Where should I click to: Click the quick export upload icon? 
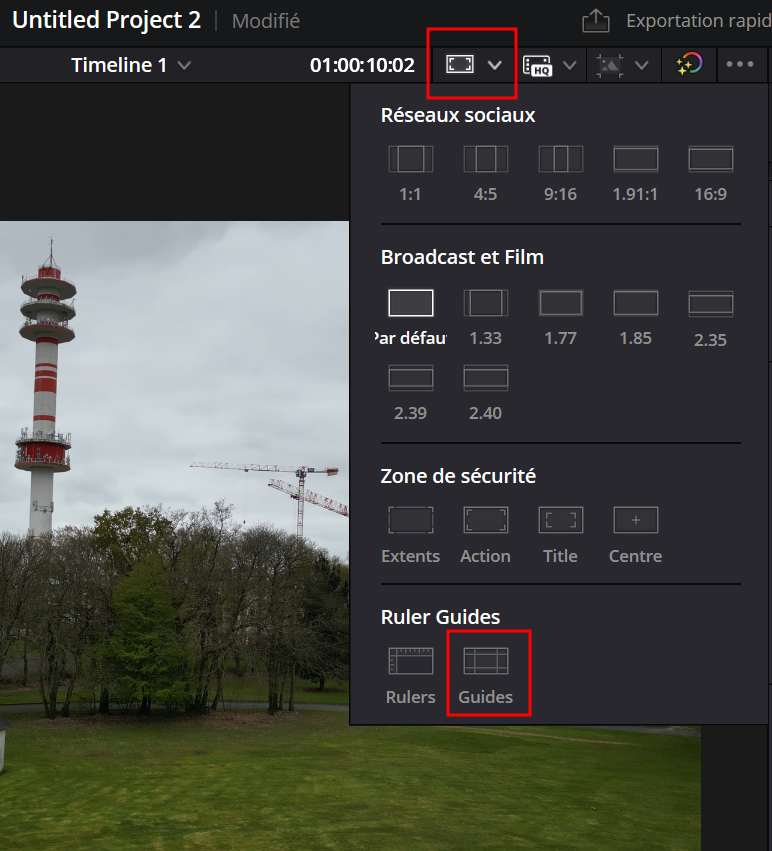point(596,21)
